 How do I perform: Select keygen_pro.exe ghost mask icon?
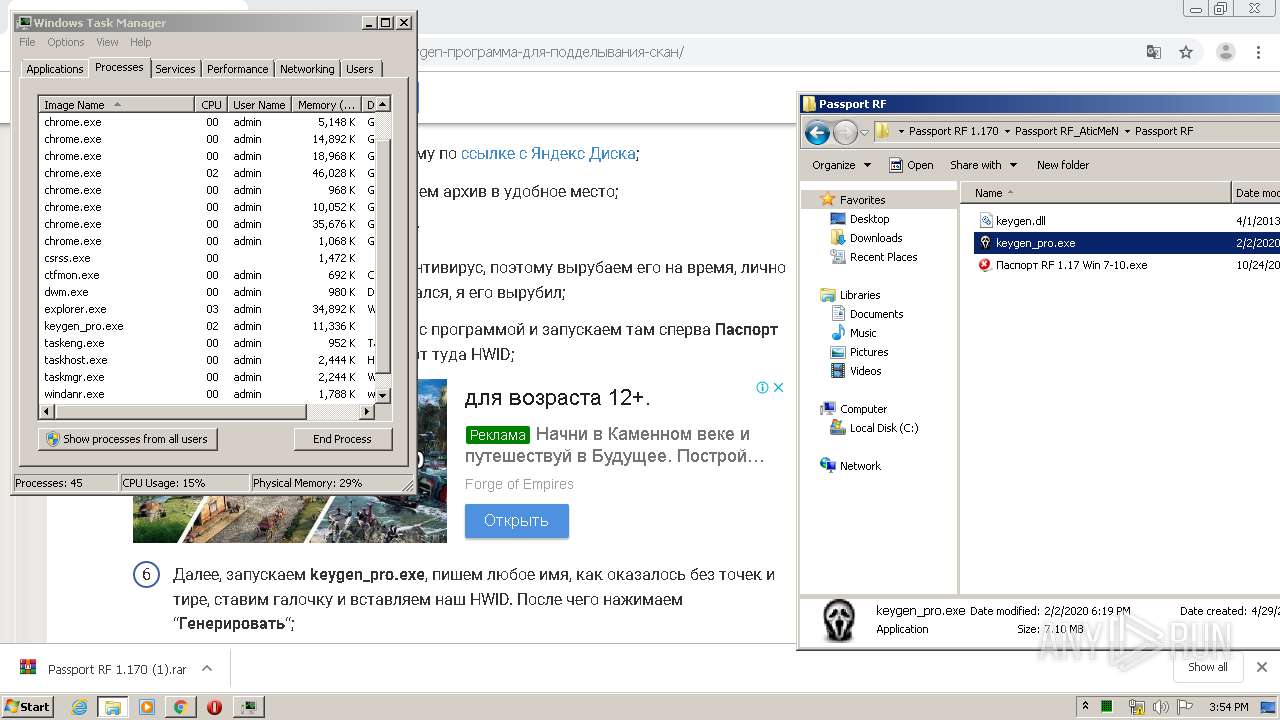click(985, 243)
